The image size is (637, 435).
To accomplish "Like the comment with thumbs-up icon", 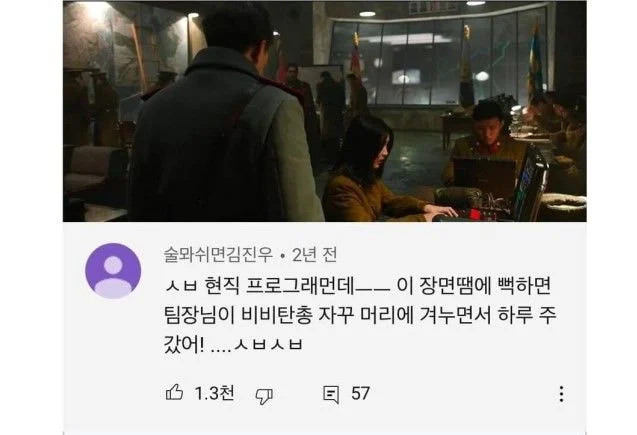I will [x=174, y=393].
